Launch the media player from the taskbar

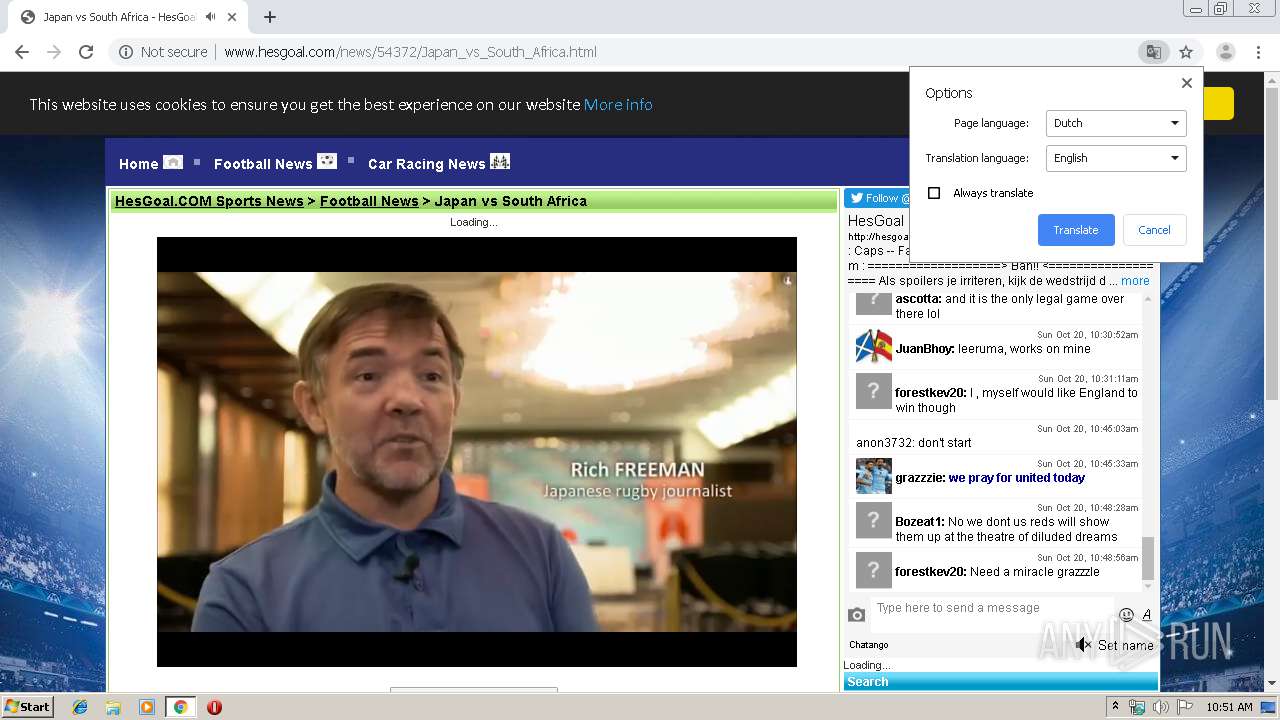[147, 707]
